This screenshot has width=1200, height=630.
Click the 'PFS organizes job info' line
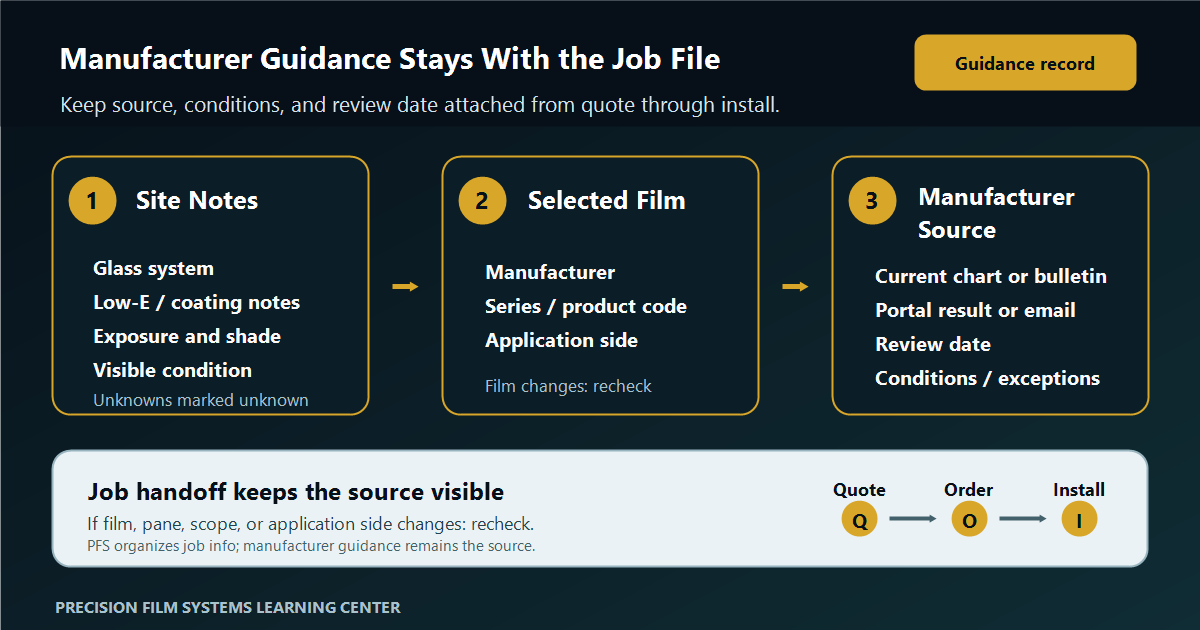312,546
